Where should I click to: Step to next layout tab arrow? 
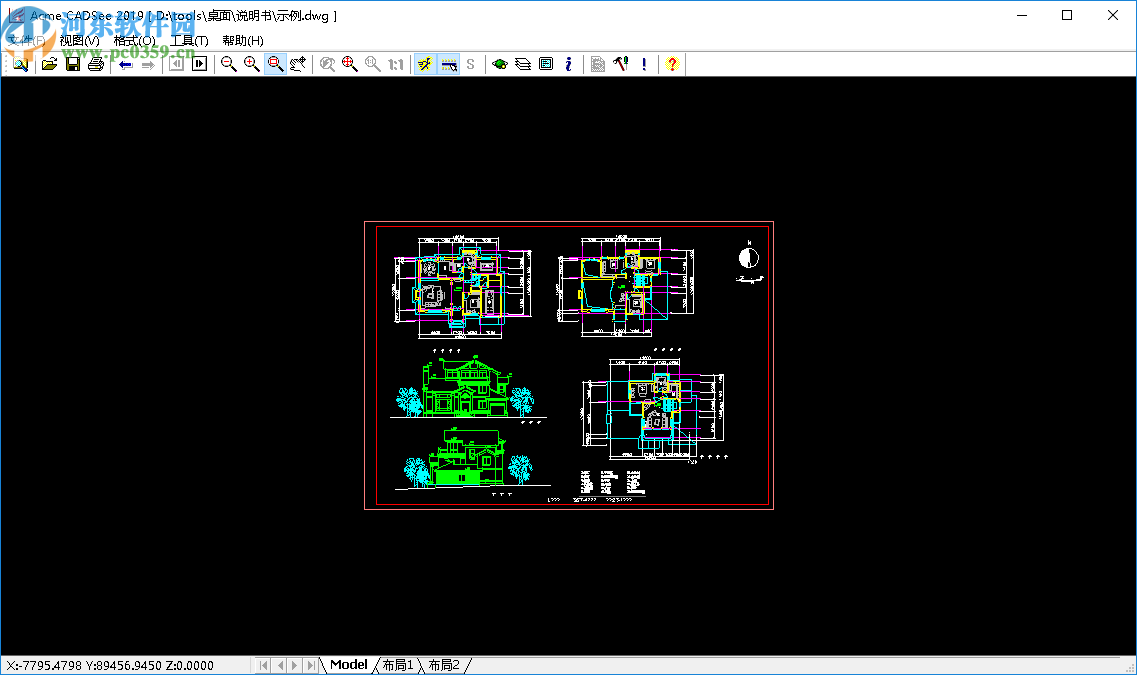click(x=294, y=665)
